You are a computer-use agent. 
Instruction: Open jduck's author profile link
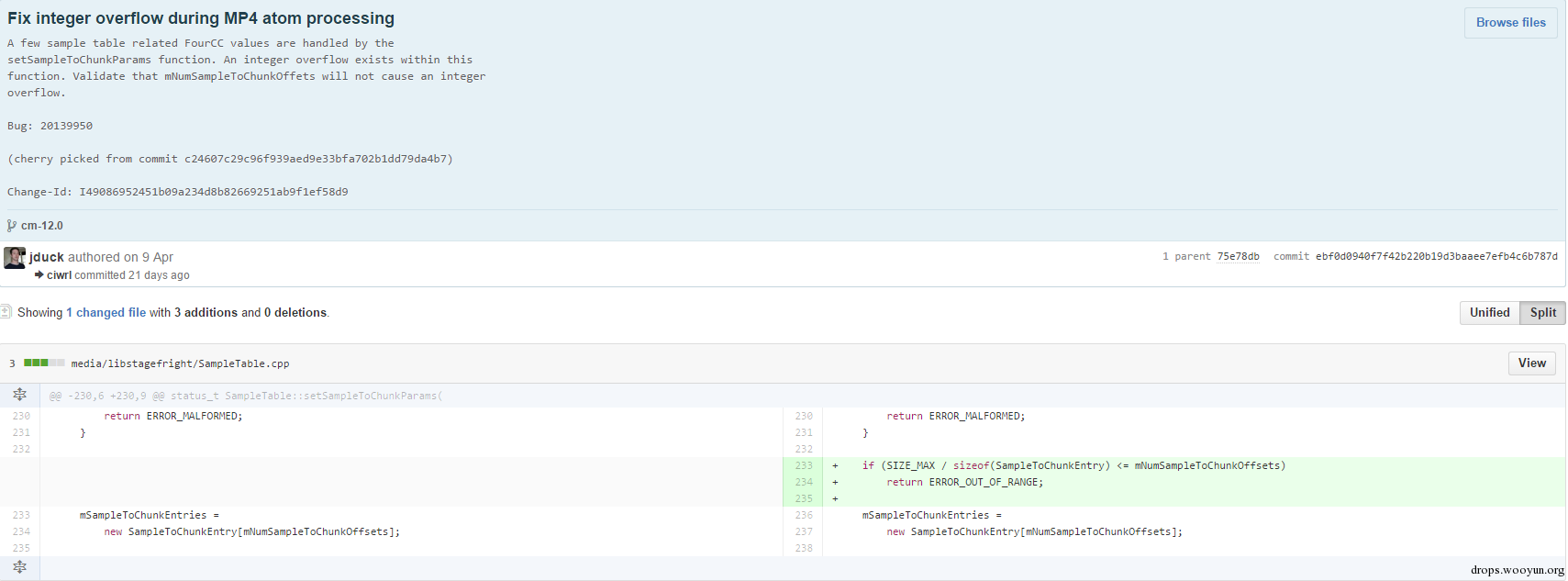click(x=47, y=258)
